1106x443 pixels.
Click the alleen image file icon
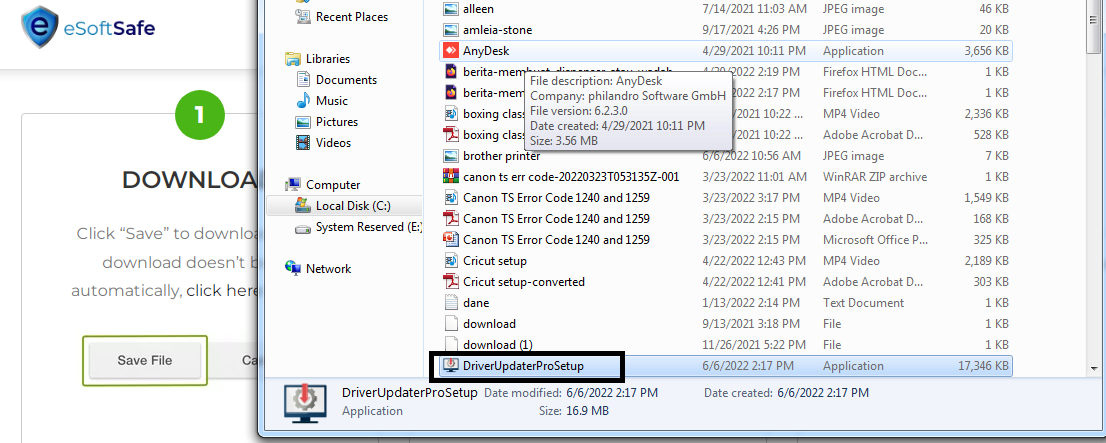tap(451, 9)
